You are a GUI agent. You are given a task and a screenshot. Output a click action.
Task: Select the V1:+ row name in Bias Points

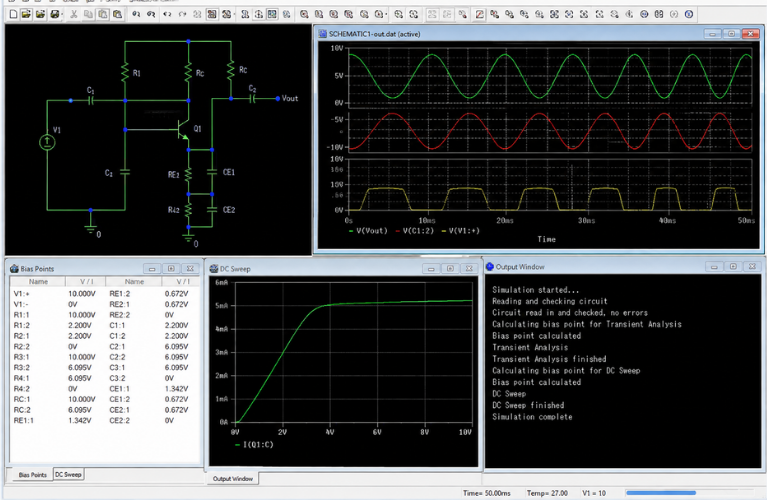click(x=21, y=294)
